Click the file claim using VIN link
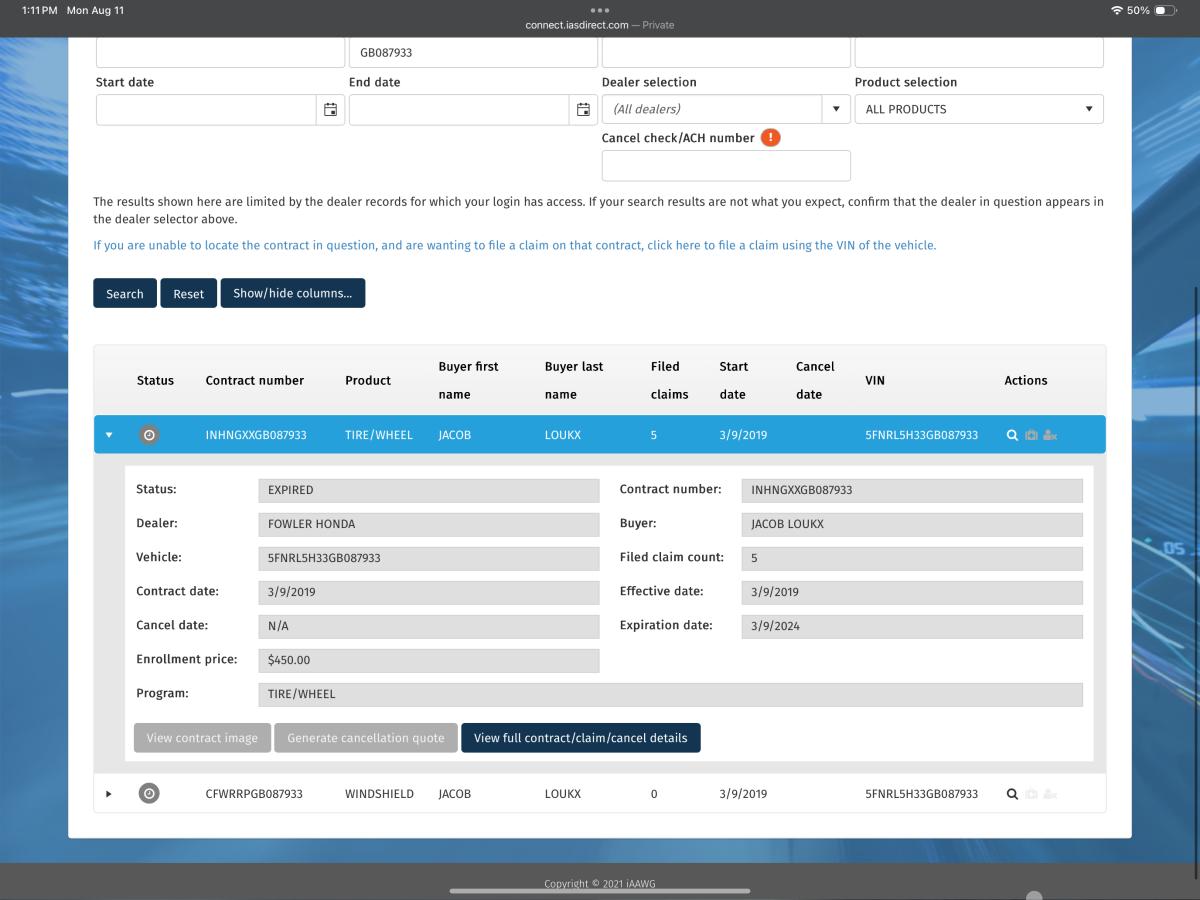 [x=515, y=245]
